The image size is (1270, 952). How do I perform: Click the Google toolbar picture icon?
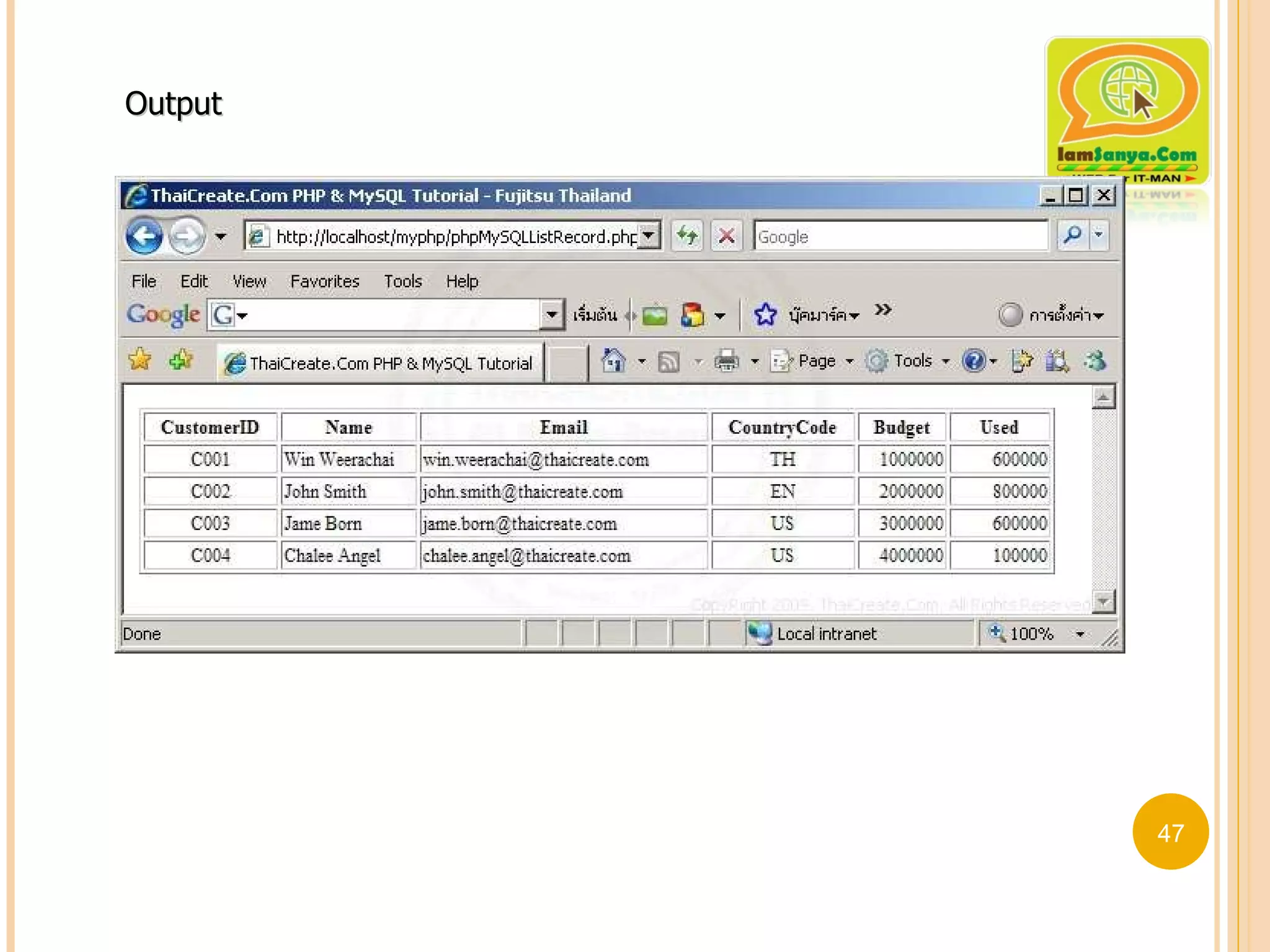654,315
